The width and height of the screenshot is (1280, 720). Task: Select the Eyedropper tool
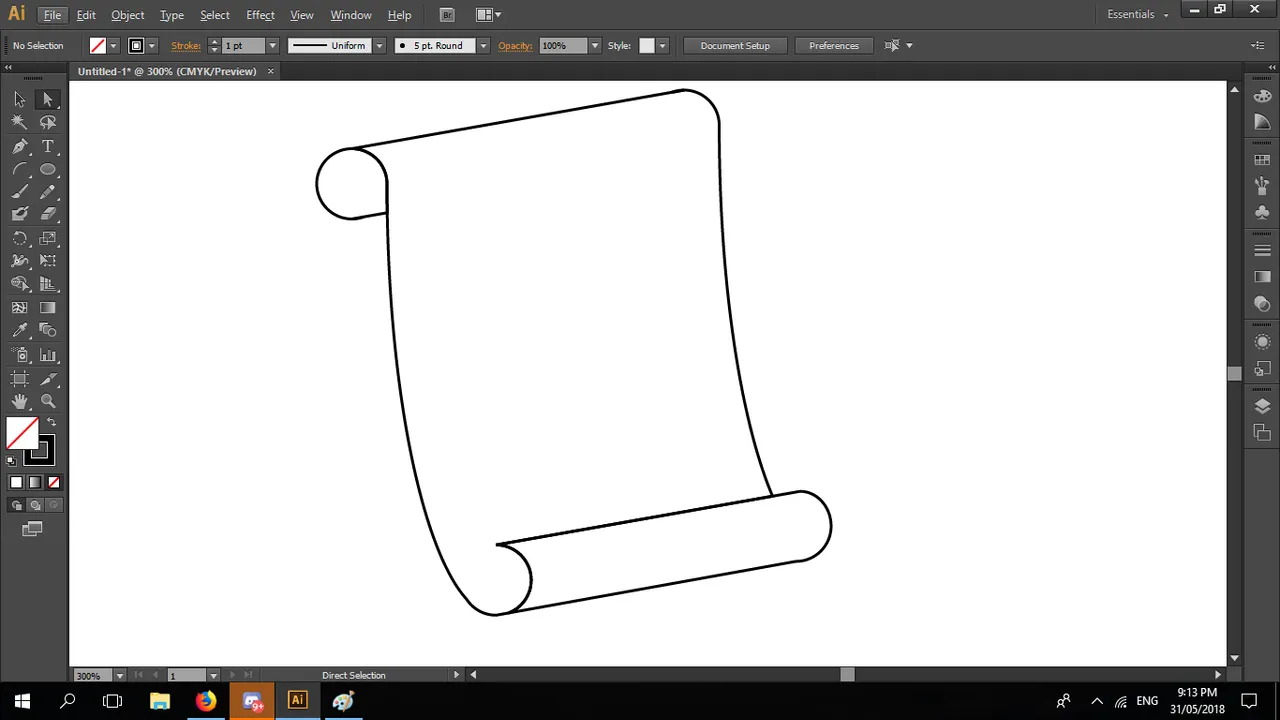(19, 330)
